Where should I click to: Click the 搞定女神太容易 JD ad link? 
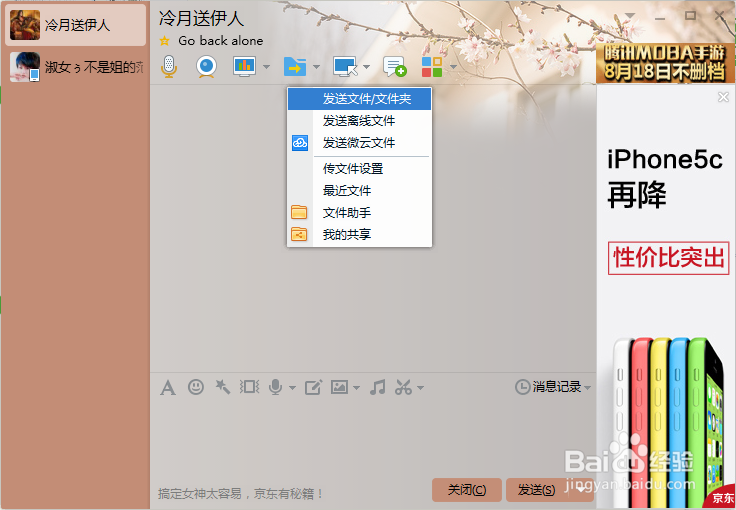coord(241,494)
